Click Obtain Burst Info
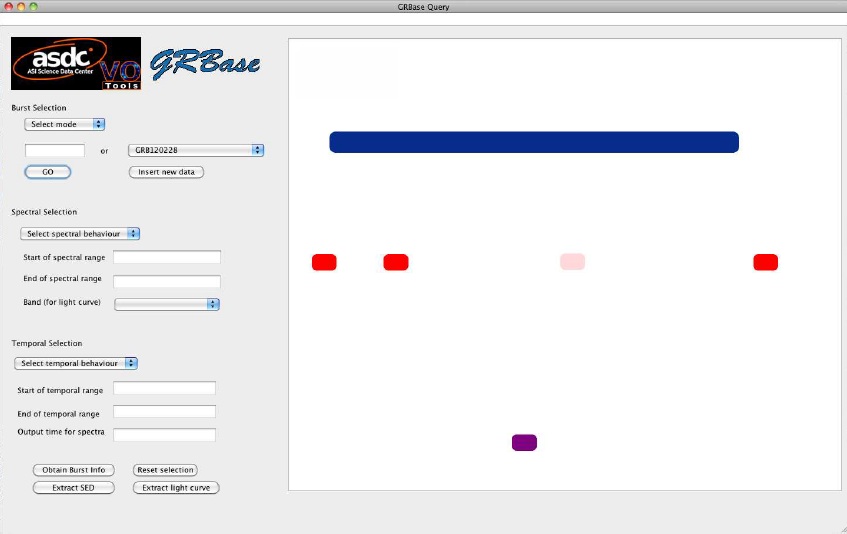 coord(74,470)
